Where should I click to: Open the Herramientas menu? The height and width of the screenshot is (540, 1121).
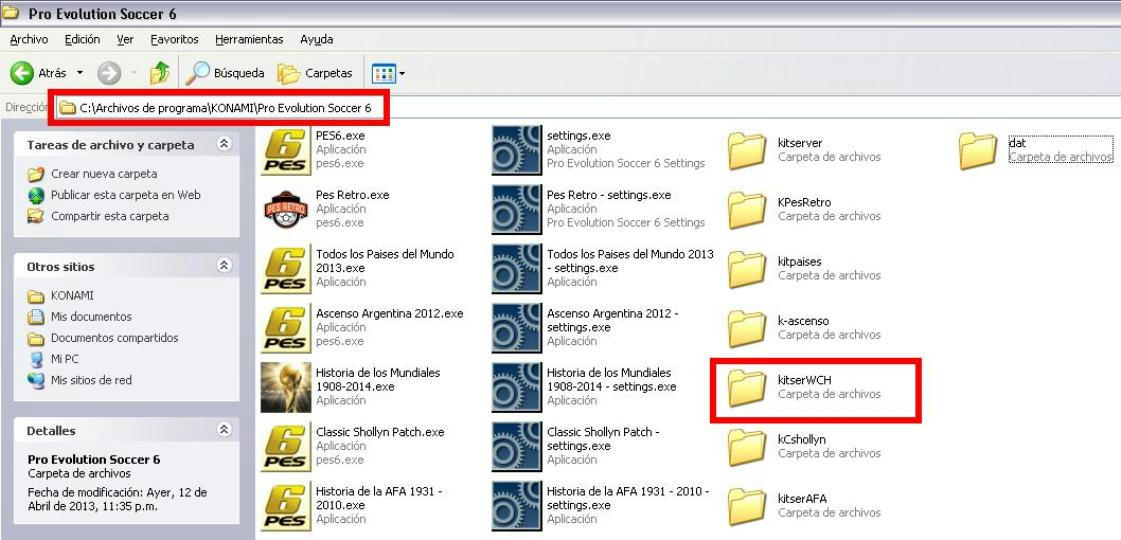(x=250, y=39)
